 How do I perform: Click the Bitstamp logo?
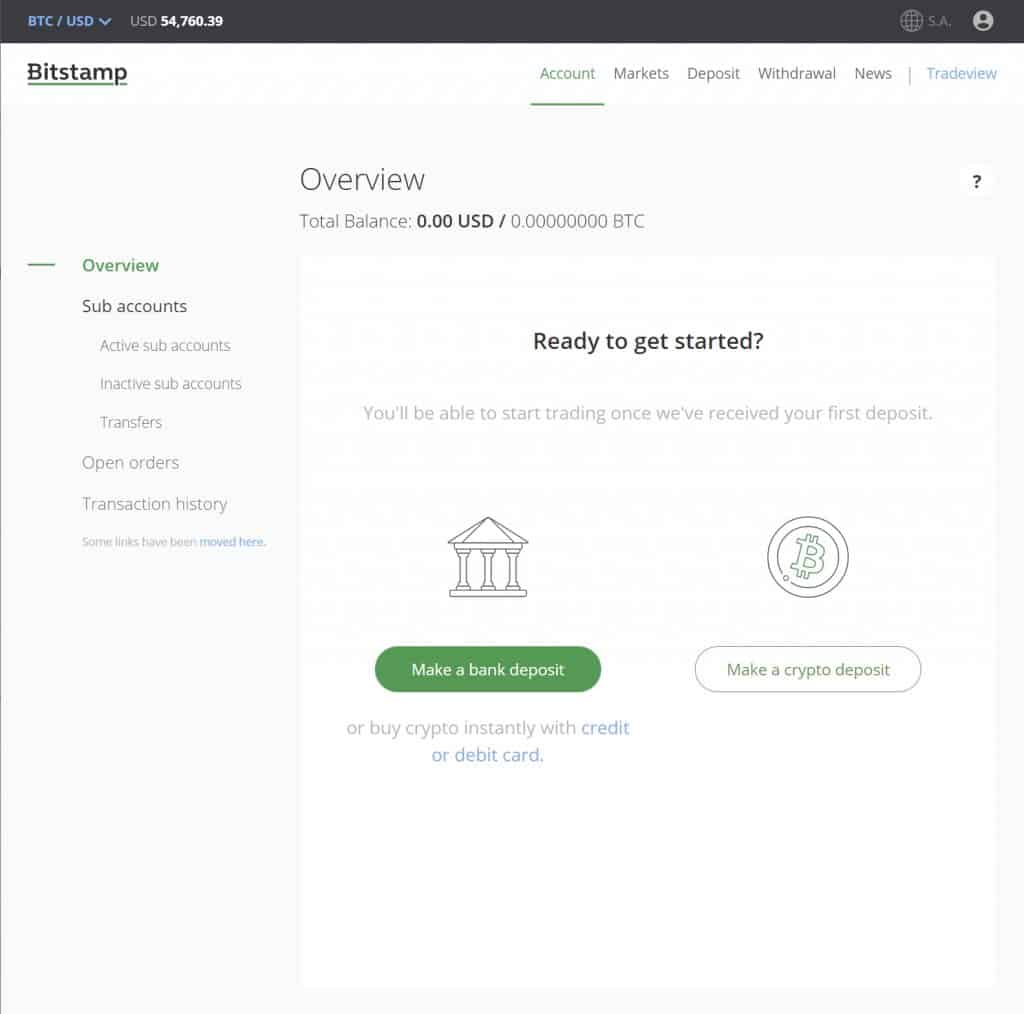click(76, 73)
